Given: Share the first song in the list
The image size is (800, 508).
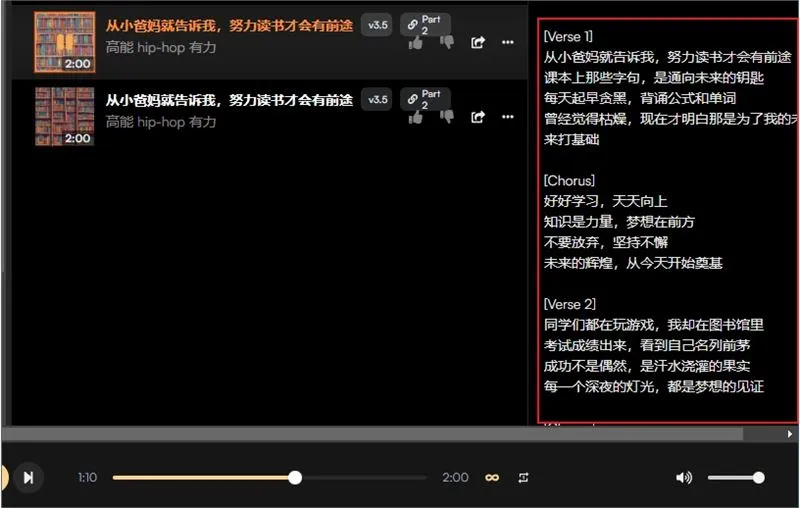Looking at the screenshot, I should pyautogui.click(x=478, y=42).
